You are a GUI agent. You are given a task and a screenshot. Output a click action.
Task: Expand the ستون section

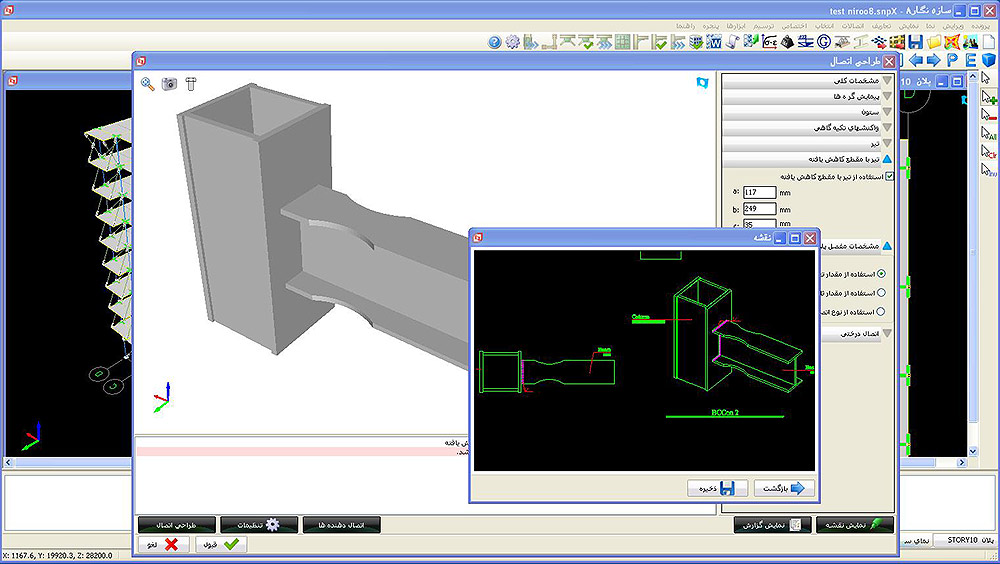(807, 112)
